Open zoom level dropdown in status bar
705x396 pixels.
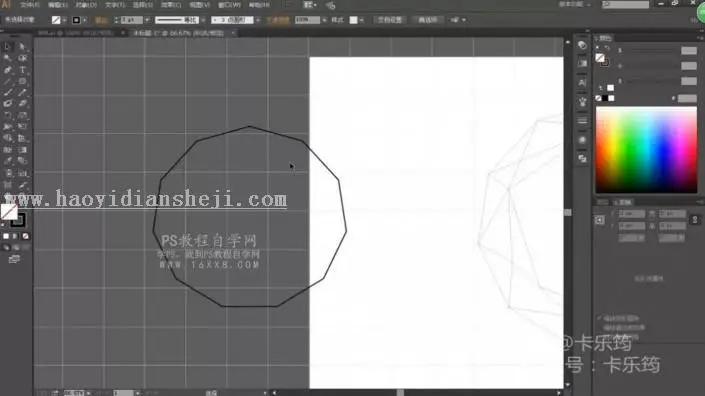coord(88,393)
